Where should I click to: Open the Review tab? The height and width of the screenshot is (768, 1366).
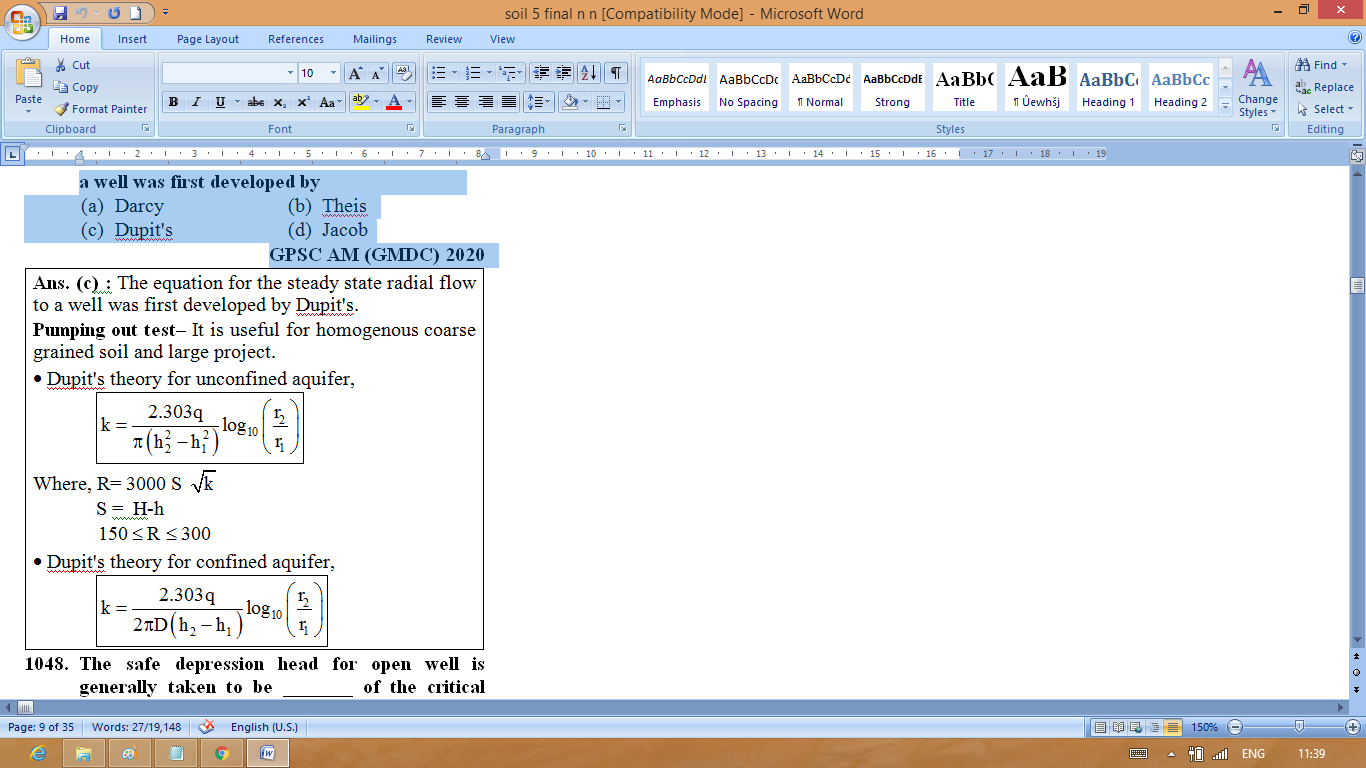tap(444, 39)
